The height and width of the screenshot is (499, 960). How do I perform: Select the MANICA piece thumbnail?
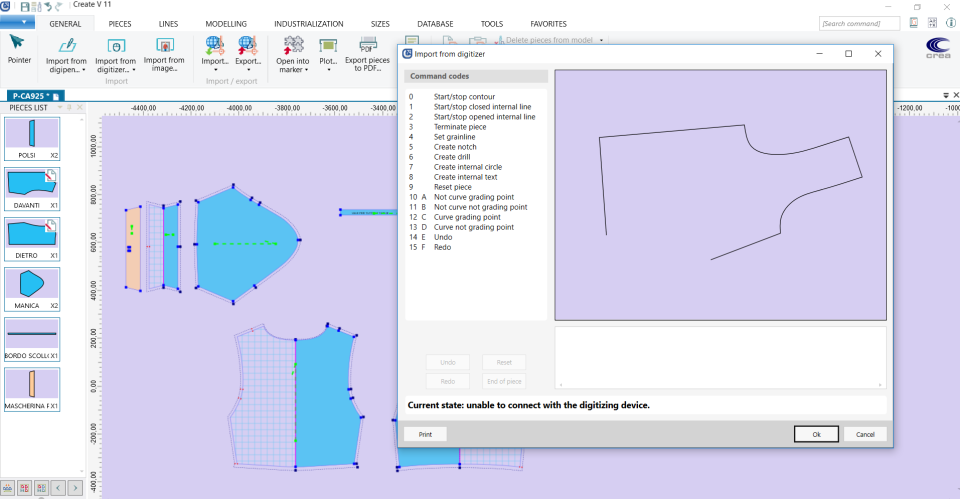[x=32, y=286]
